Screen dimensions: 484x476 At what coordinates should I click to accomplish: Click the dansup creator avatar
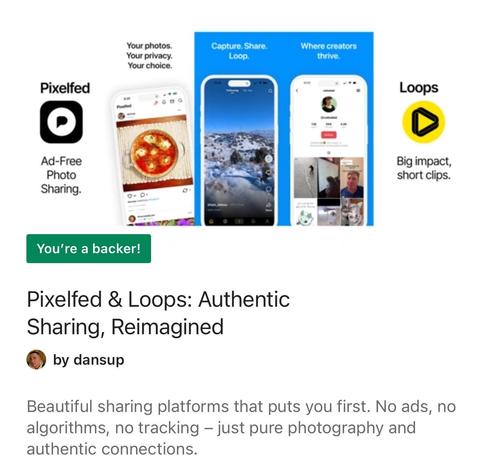point(36,360)
